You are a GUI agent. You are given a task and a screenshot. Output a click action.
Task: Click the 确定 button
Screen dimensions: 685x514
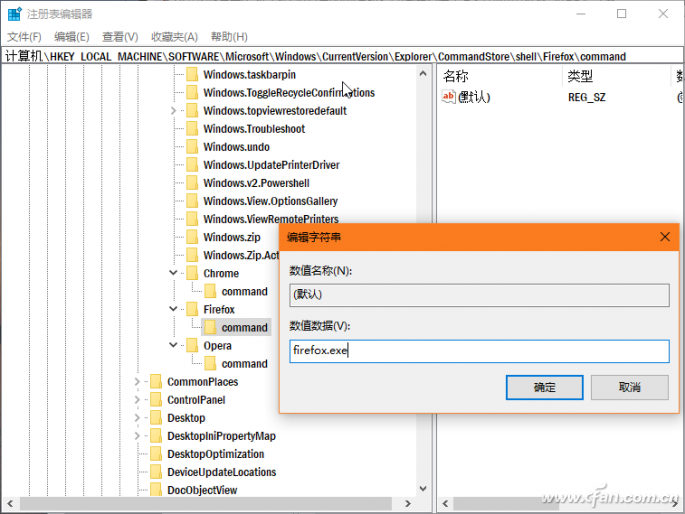(544, 387)
